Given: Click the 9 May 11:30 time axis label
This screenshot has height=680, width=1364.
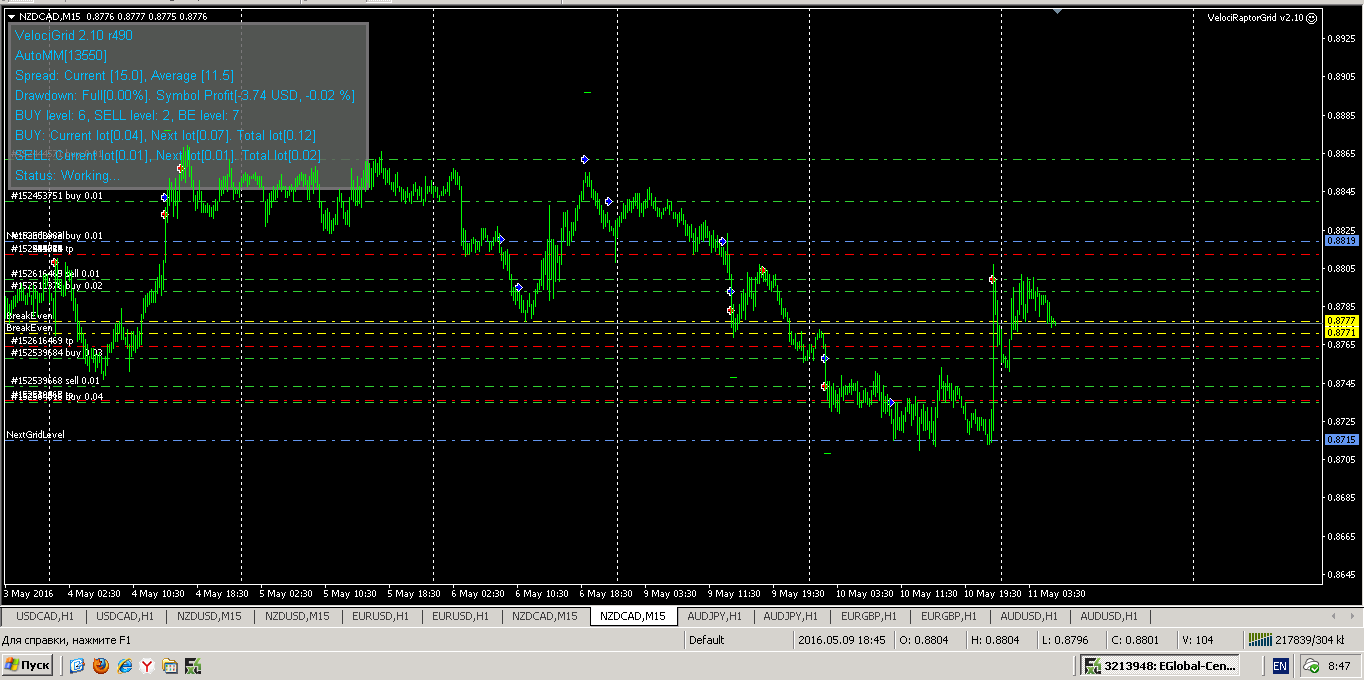Looking at the screenshot, I should click(x=733, y=594).
